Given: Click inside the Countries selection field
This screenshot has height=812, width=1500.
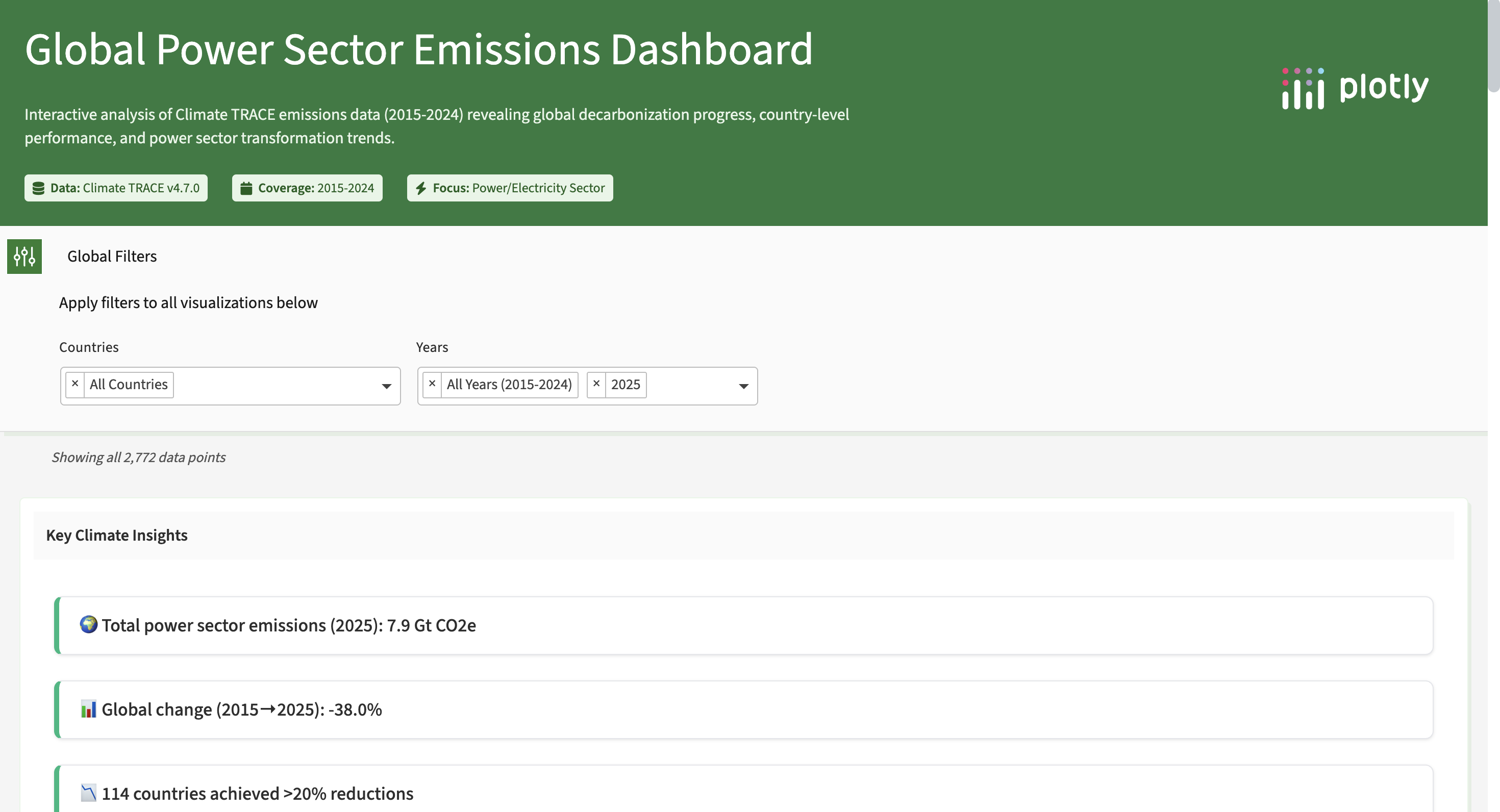Looking at the screenshot, I should point(273,385).
